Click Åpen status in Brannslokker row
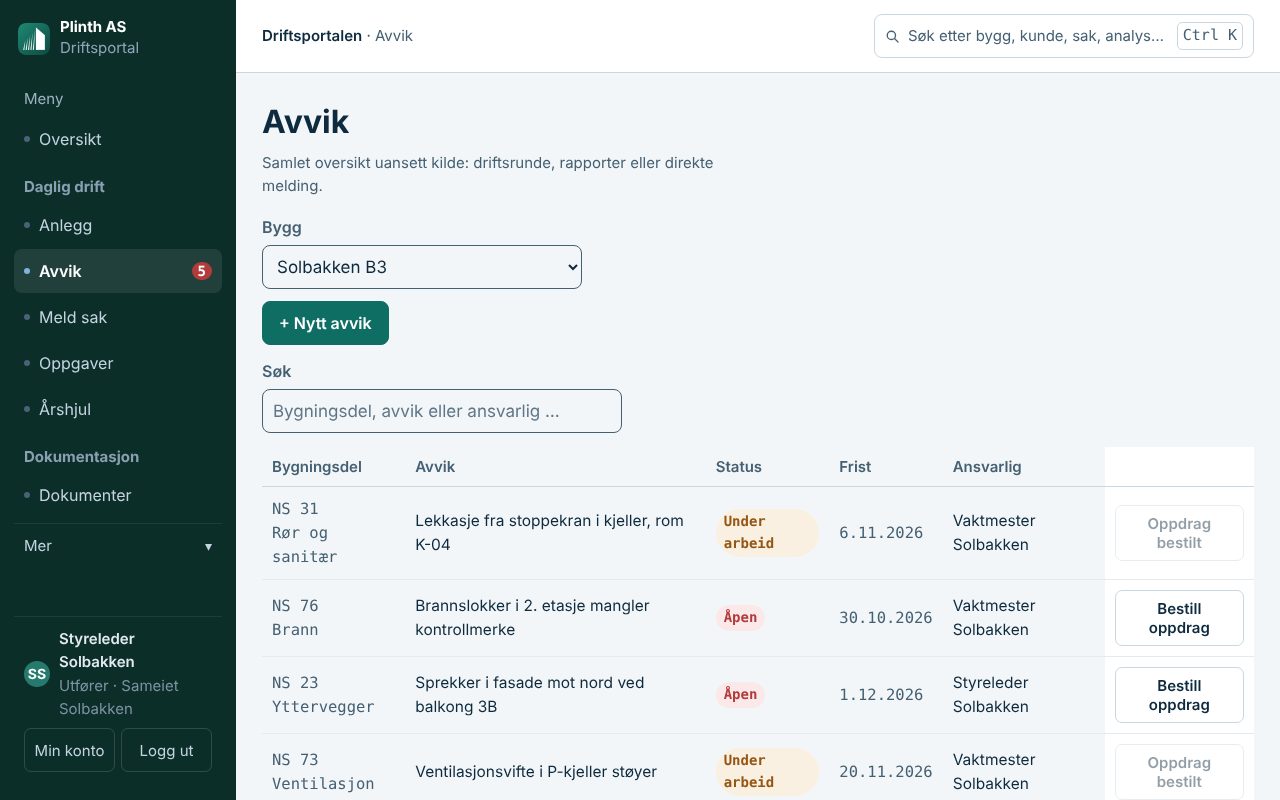Viewport: 1280px width, 800px height. 740,618
